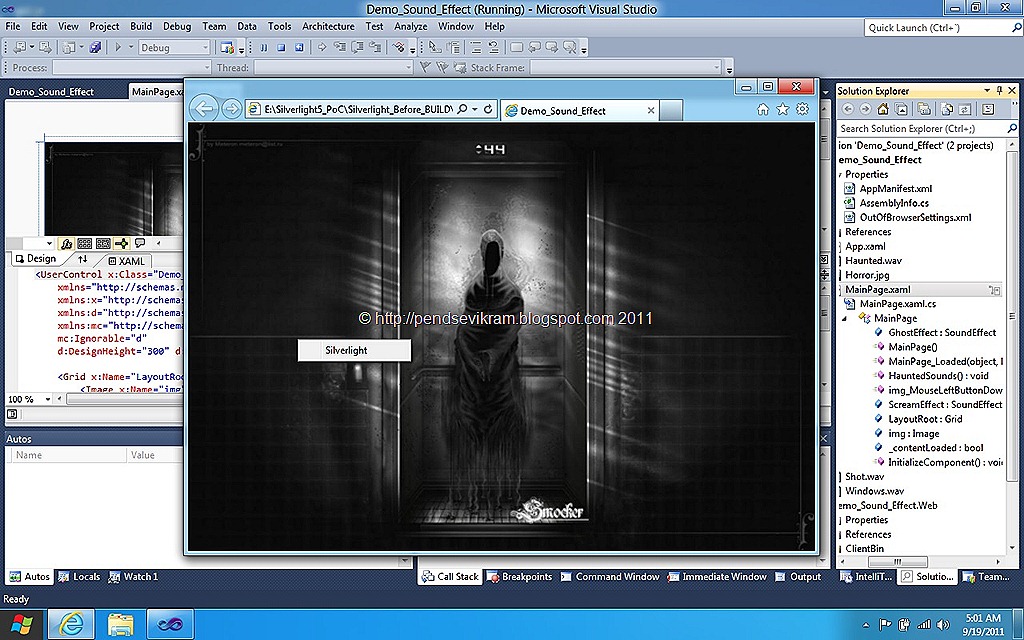Open the Process dropdown
The height and width of the screenshot is (640, 1024).
(206, 67)
